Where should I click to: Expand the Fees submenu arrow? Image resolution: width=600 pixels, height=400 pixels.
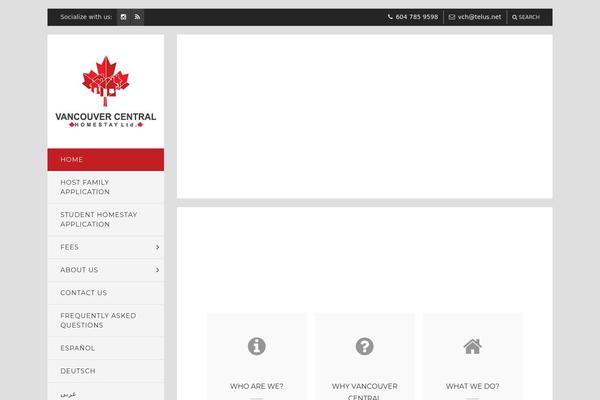[x=157, y=247]
